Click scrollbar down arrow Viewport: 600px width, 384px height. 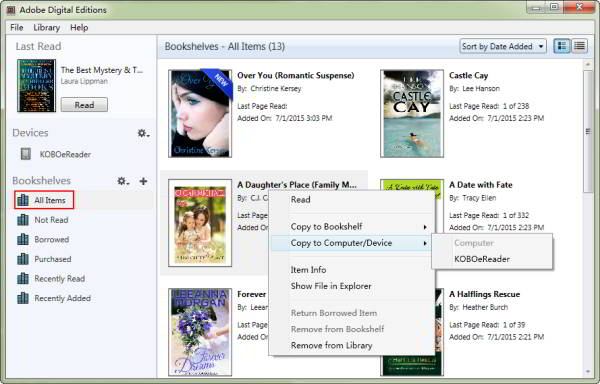tap(588, 371)
